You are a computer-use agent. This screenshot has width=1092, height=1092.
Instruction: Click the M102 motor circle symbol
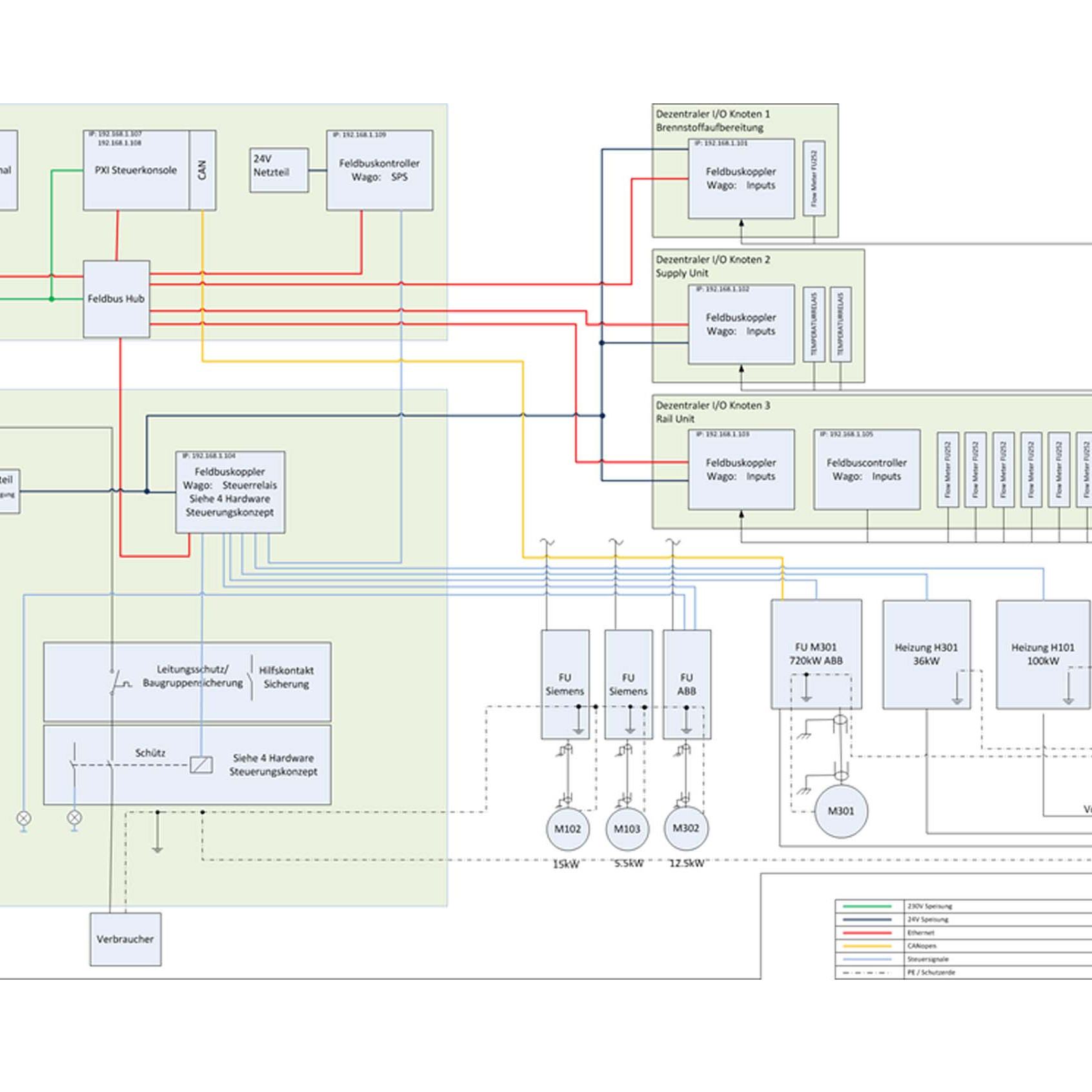567,829
